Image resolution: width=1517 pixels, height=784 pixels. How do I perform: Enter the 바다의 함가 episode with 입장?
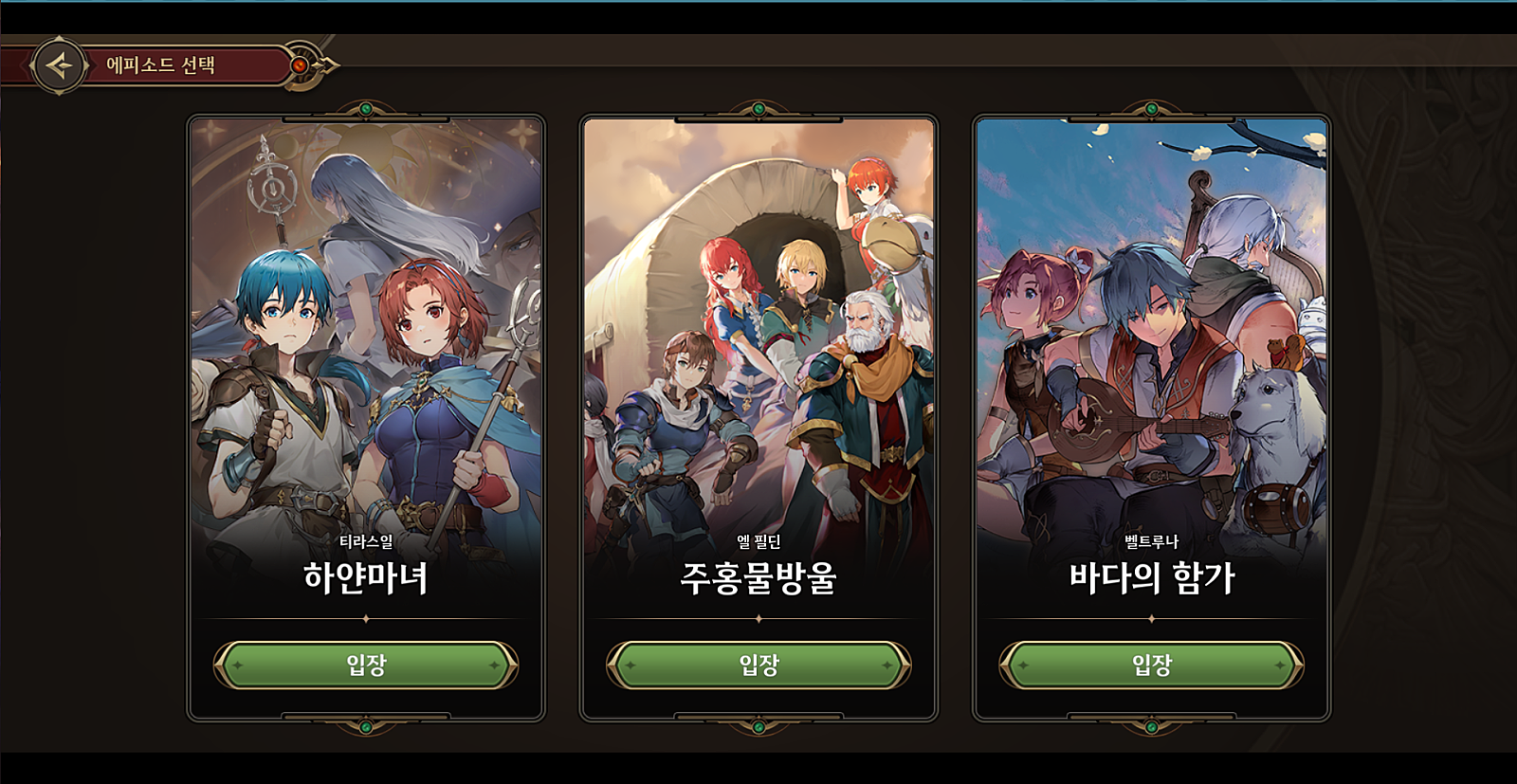(x=1151, y=665)
